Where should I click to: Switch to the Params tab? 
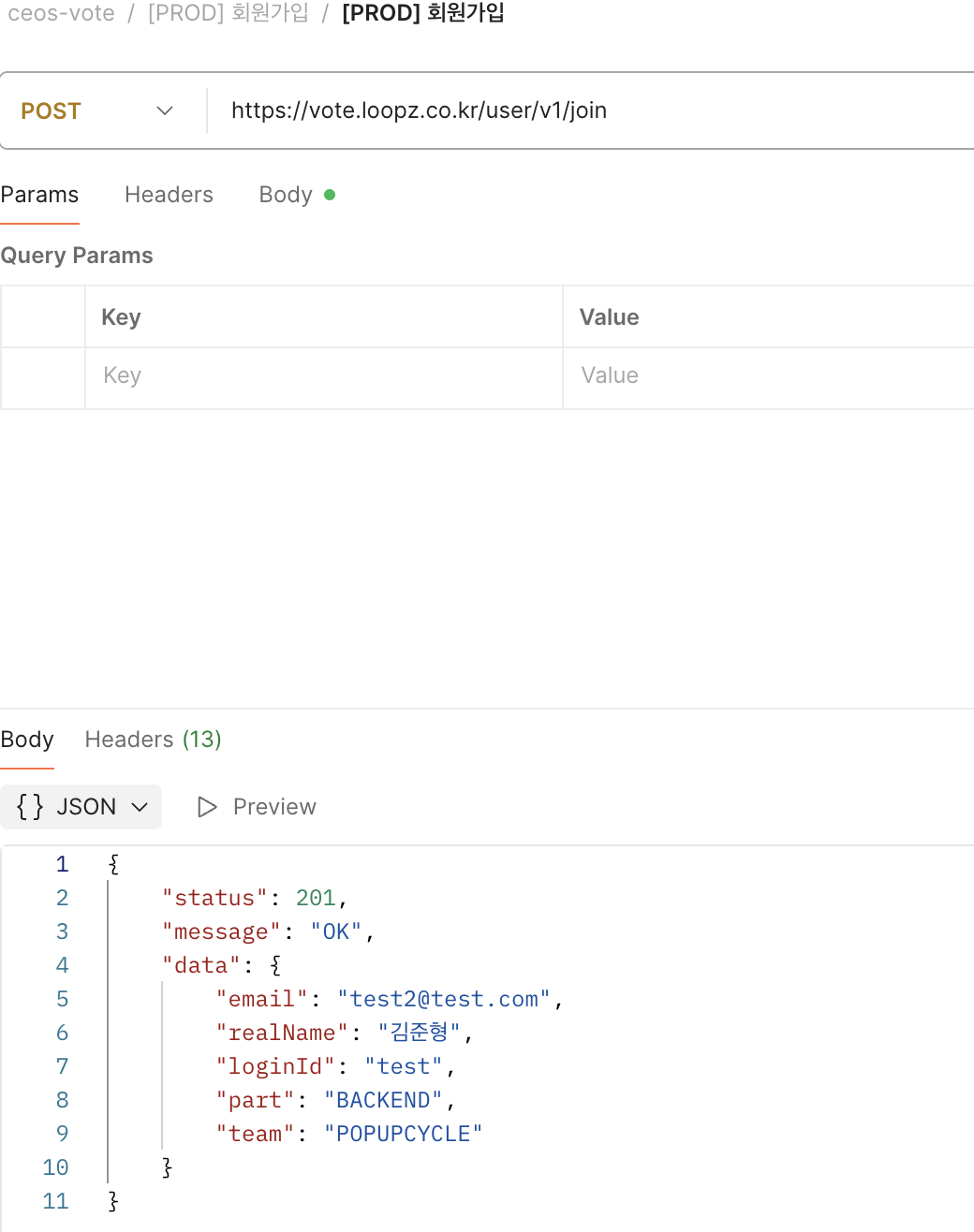click(x=39, y=195)
